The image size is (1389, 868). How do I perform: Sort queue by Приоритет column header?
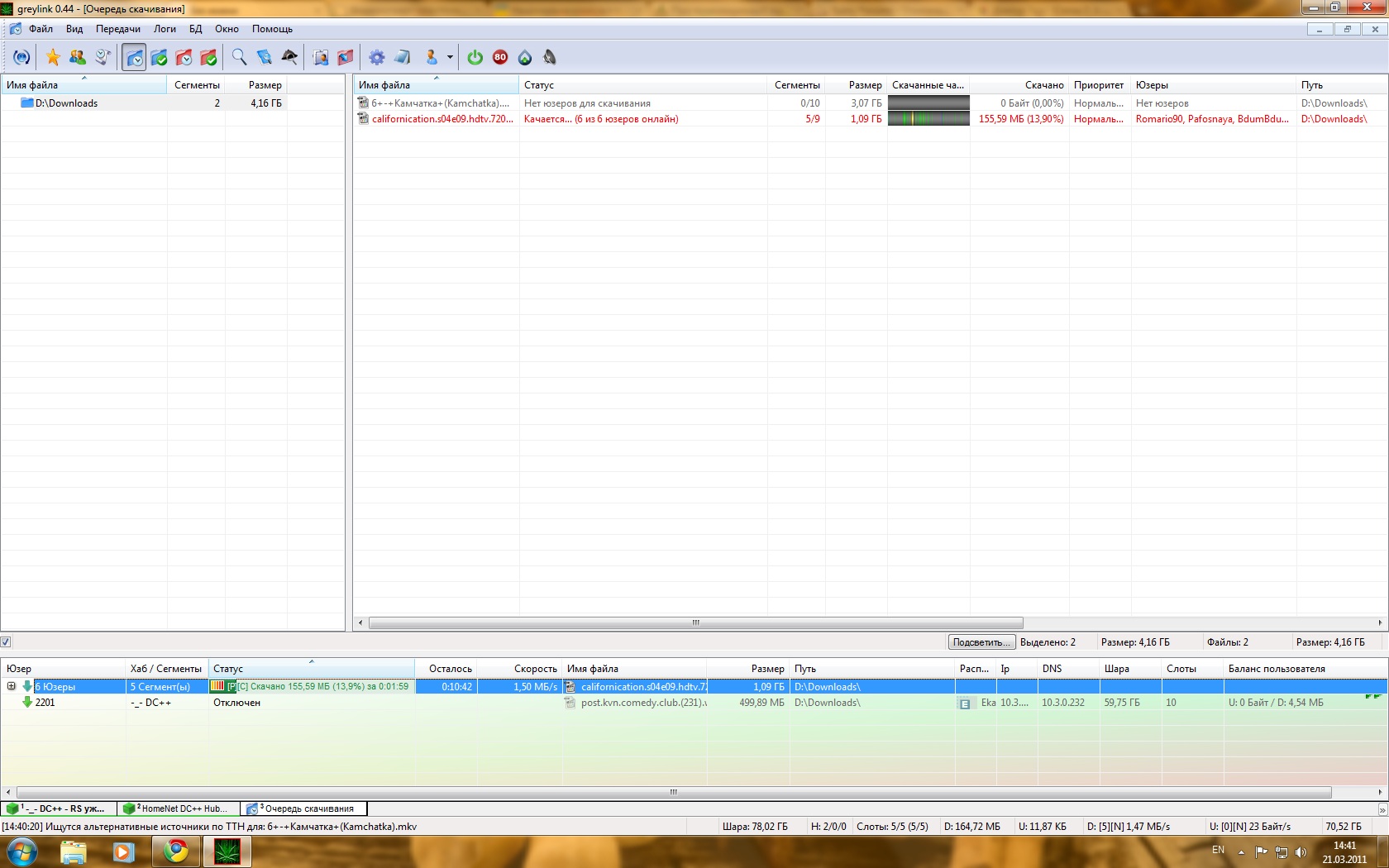[1098, 85]
